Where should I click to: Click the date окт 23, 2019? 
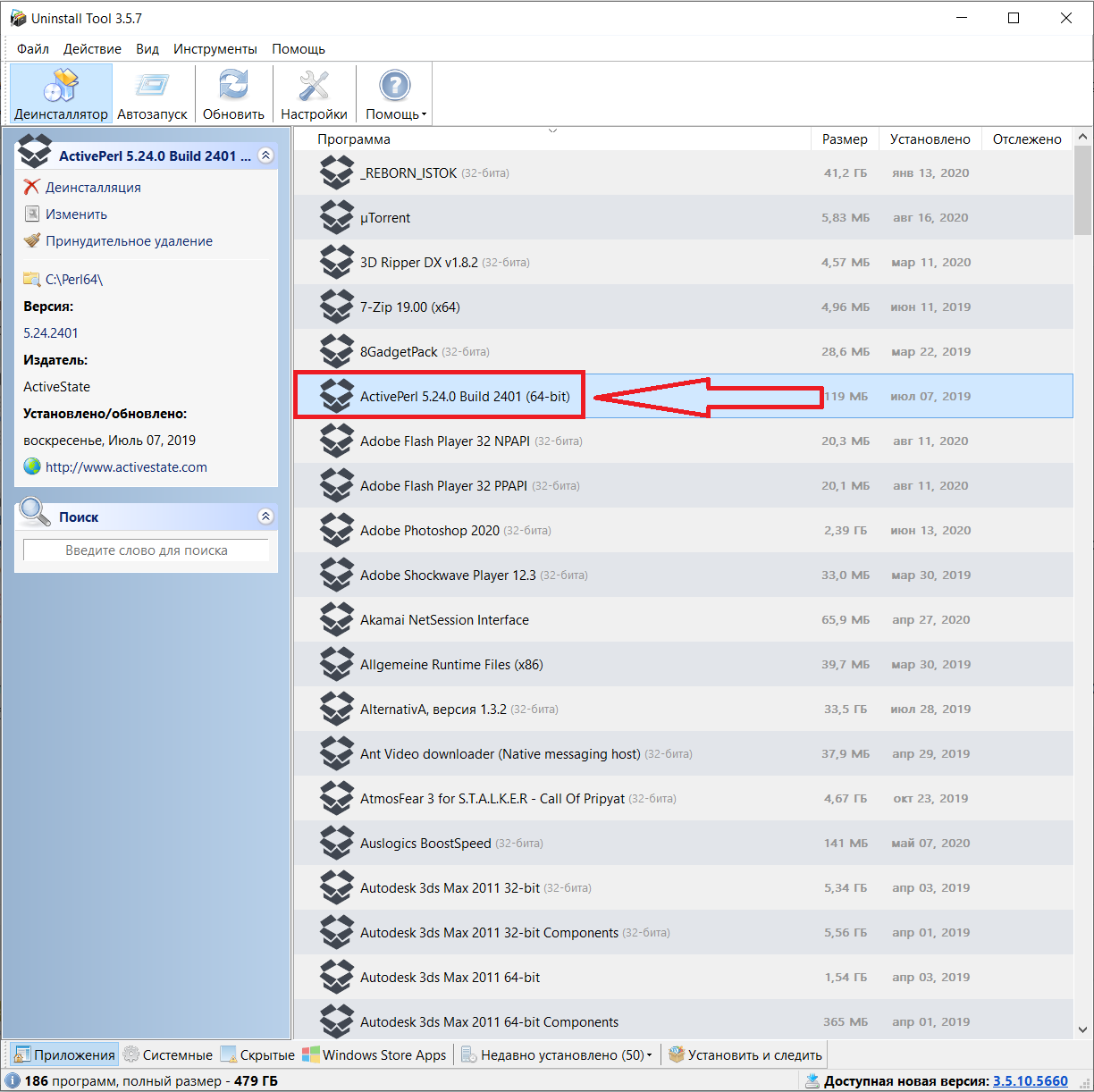pos(930,799)
